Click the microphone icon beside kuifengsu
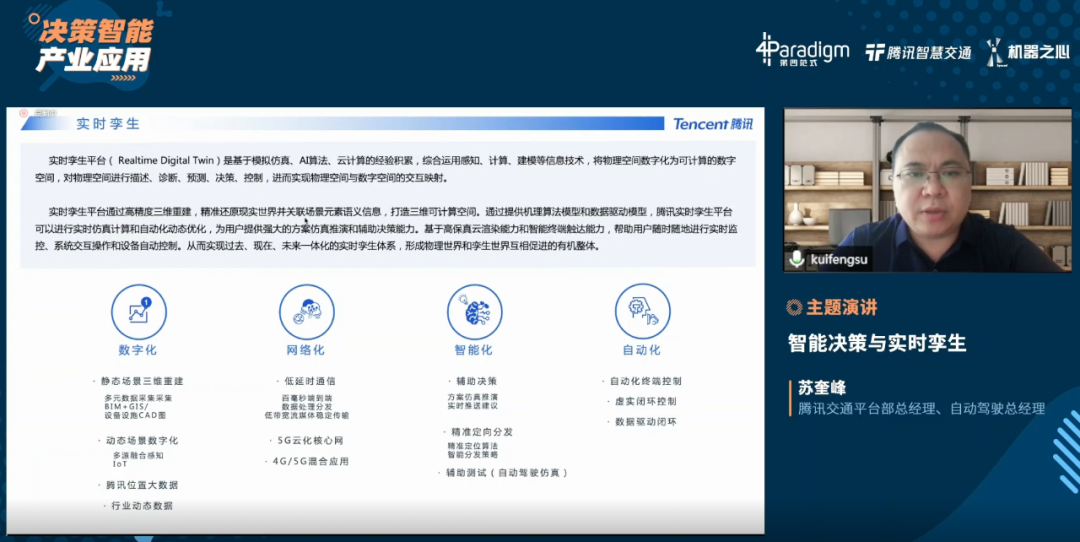The height and width of the screenshot is (542, 1080). (797, 260)
